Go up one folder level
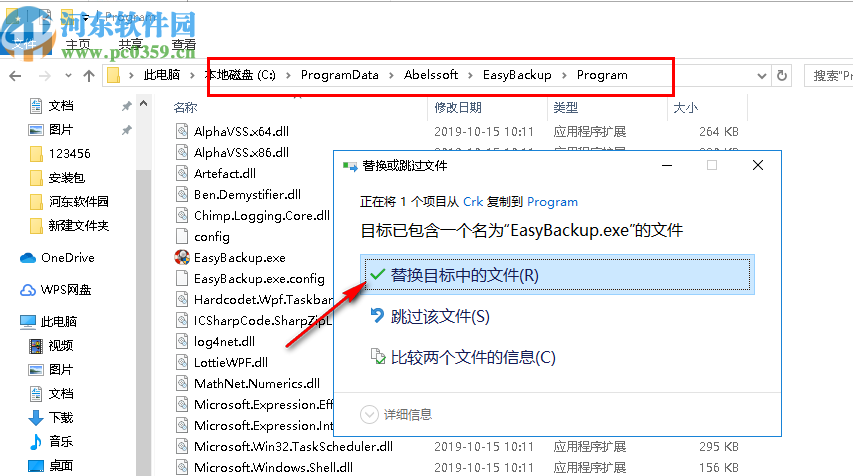Image resolution: width=853 pixels, height=476 pixels. point(89,76)
